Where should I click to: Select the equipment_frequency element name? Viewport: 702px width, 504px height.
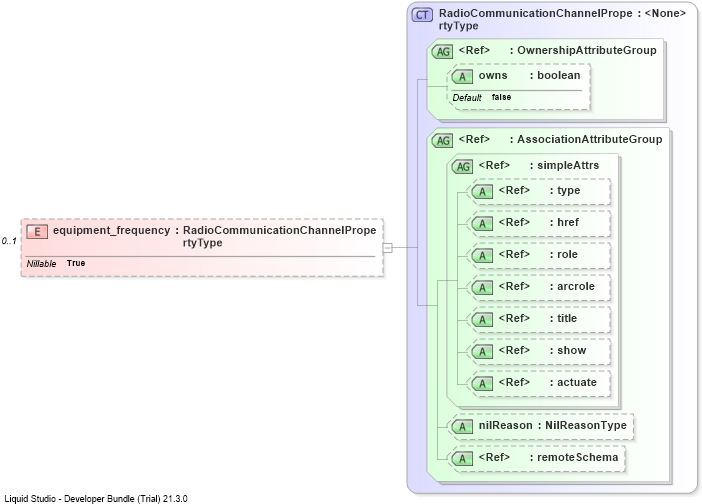click(x=111, y=230)
